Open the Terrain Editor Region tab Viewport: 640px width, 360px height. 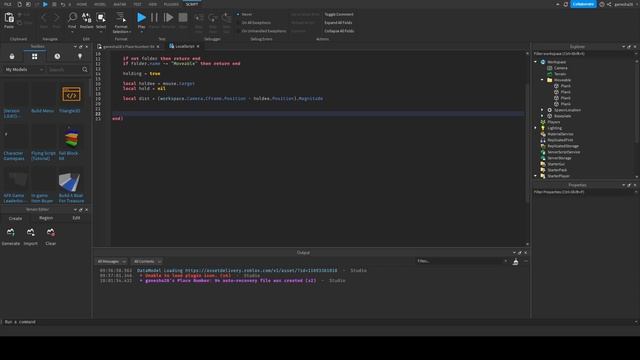pyautogui.click(x=46, y=218)
